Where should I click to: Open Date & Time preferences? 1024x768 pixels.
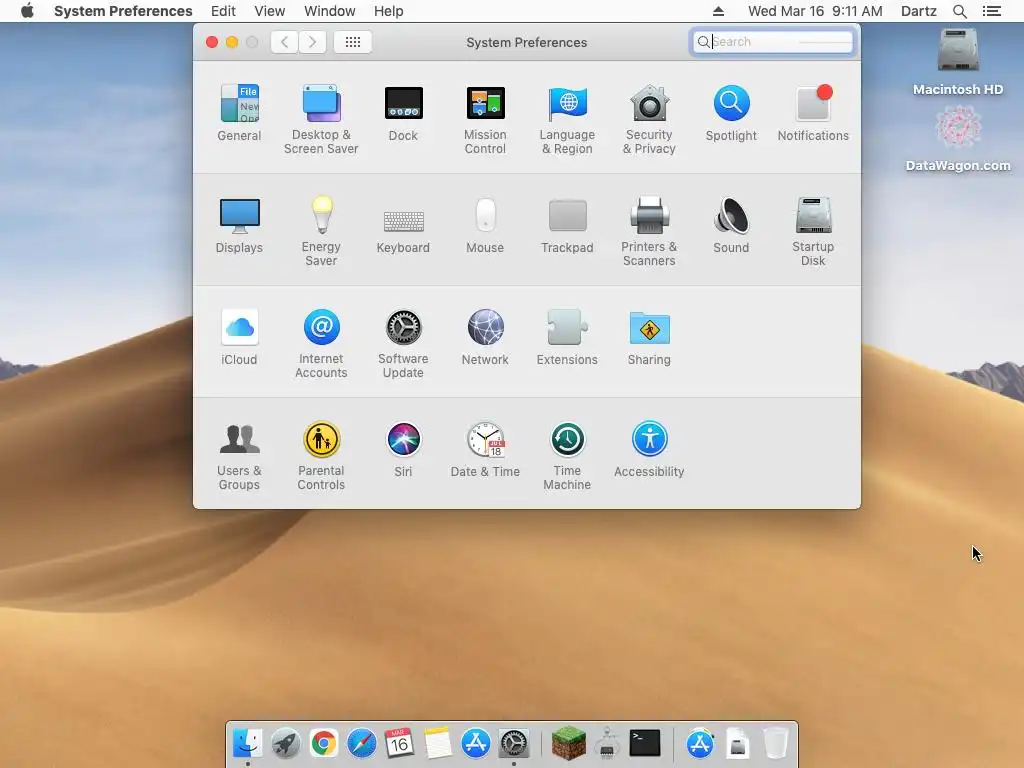(x=485, y=449)
